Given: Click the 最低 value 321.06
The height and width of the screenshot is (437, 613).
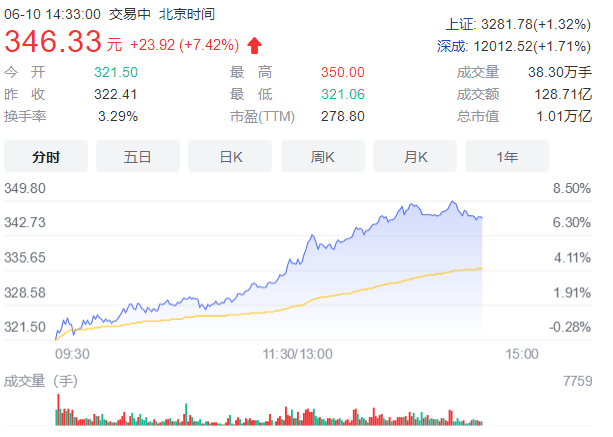Looking at the screenshot, I should (x=343, y=94).
